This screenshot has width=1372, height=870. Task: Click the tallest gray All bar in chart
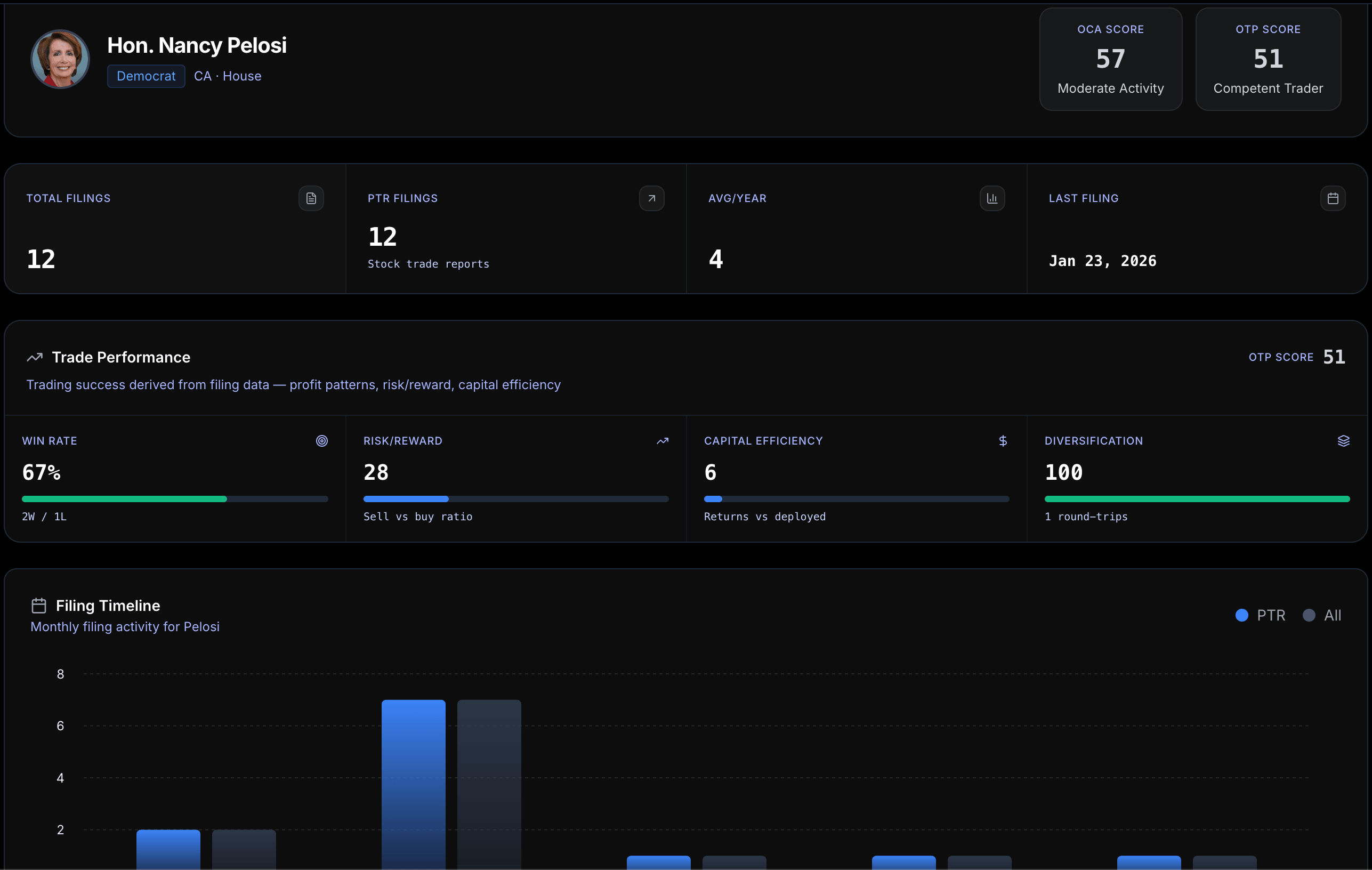pyautogui.click(x=489, y=784)
